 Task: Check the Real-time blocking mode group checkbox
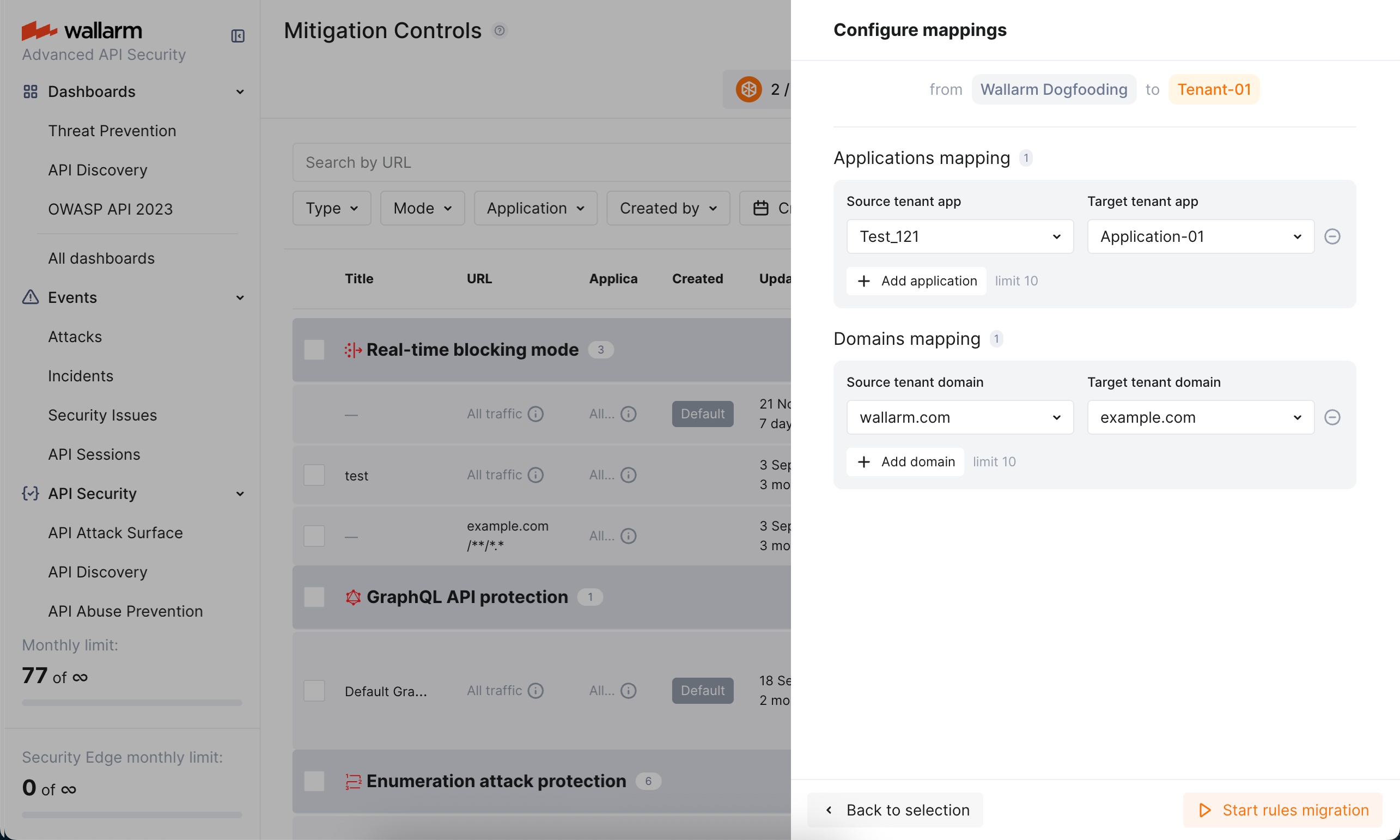(x=314, y=350)
